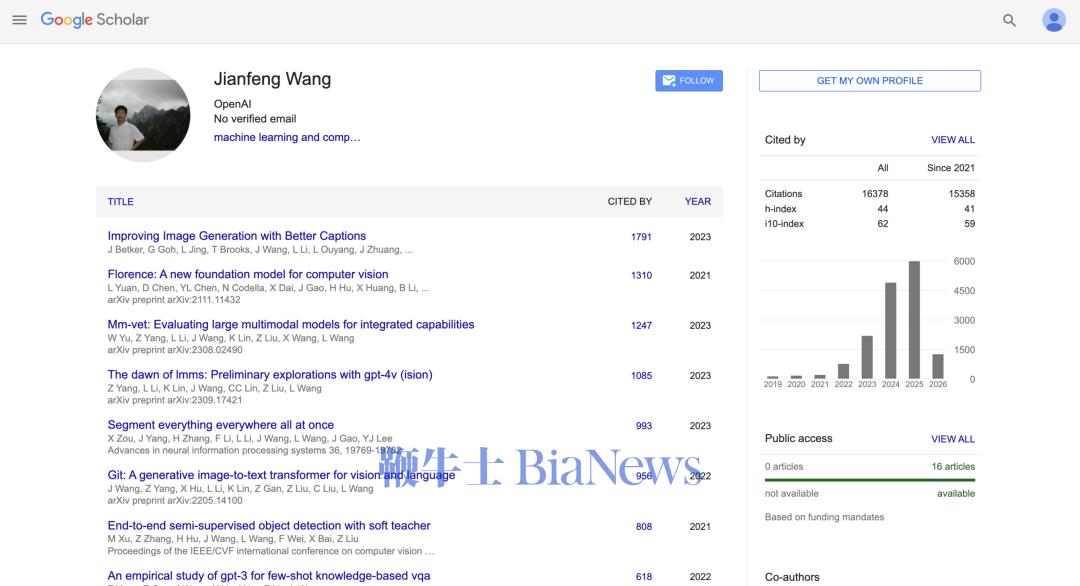Open the hamburger main menu
This screenshot has height=586, width=1080.
19,20
